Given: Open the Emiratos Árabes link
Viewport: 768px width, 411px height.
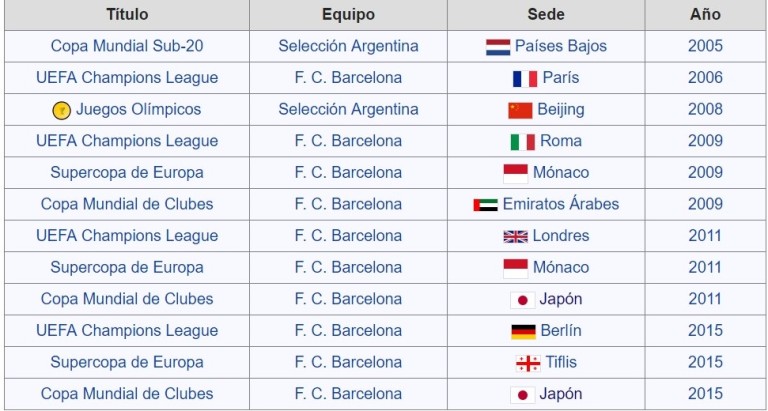Looking at the screenshot, I should pyautogui.click(x=561, y=204).
